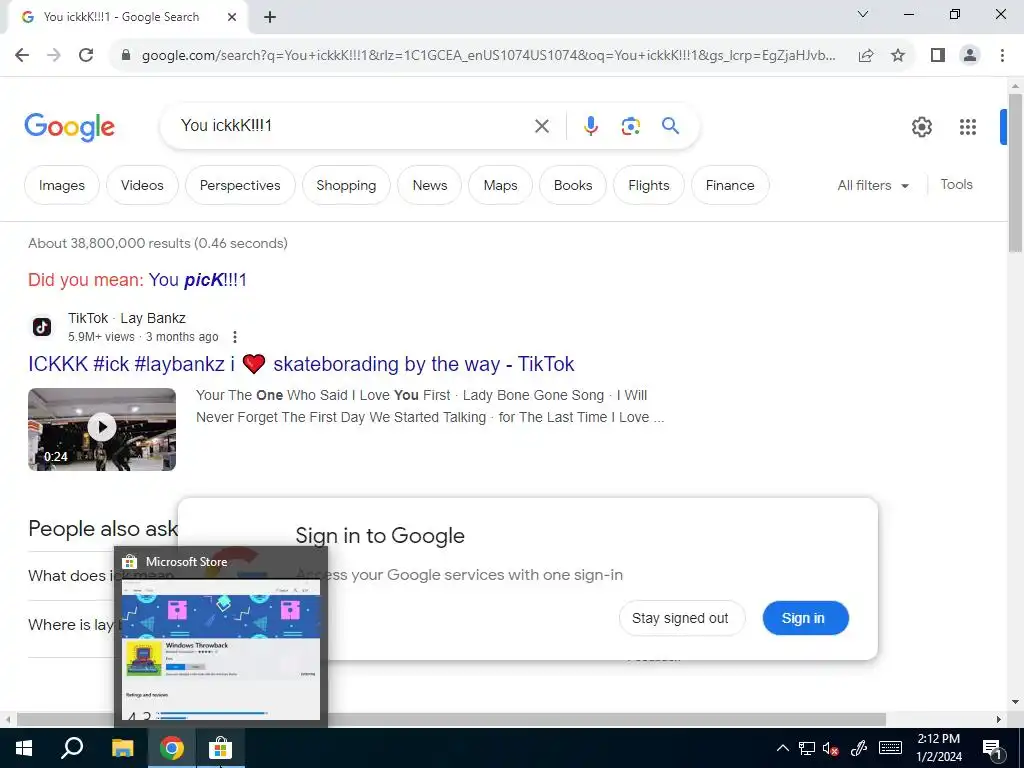Click the 'You picK!!!1' suggestion link
Image resolution: width=1024 pixels, height=768 pixels.
[197, 280]
